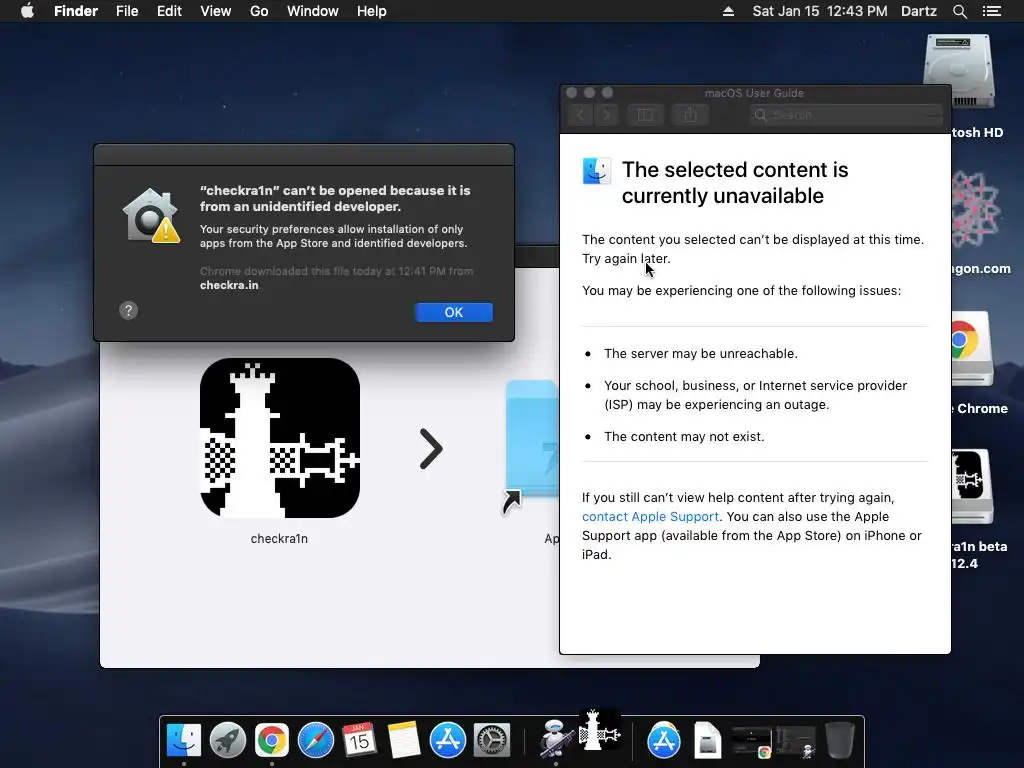This screenshot has width=1024, height=768.
Task: Click the checkra1n icon in the Dock
Action: (600, 729)
